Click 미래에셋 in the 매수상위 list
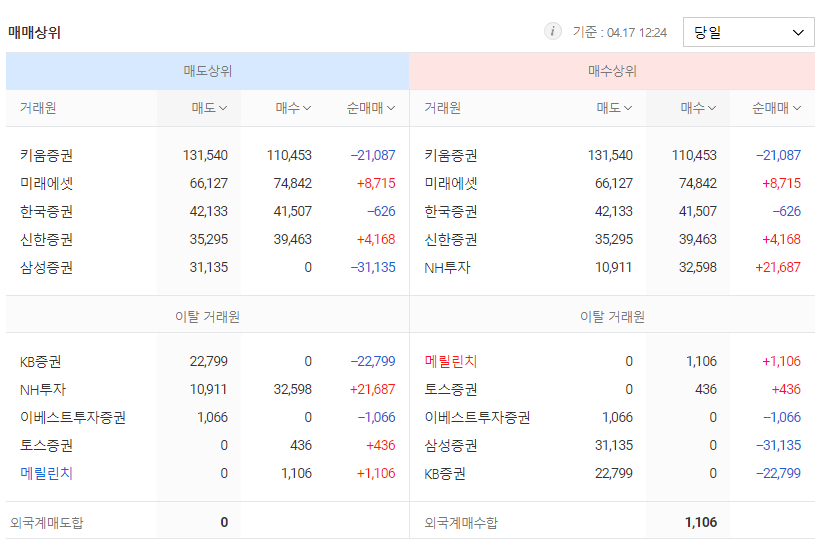This screenshot has width=823, height=544. (451, 183)
